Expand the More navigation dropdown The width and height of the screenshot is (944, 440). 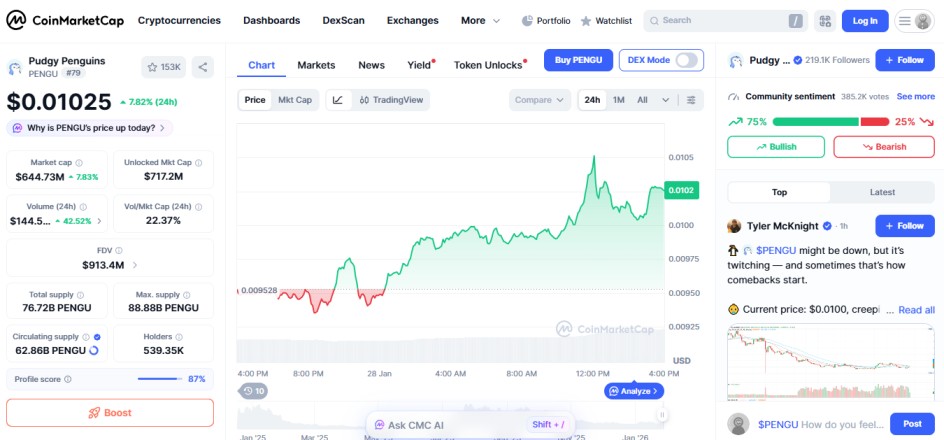point(480,20)
